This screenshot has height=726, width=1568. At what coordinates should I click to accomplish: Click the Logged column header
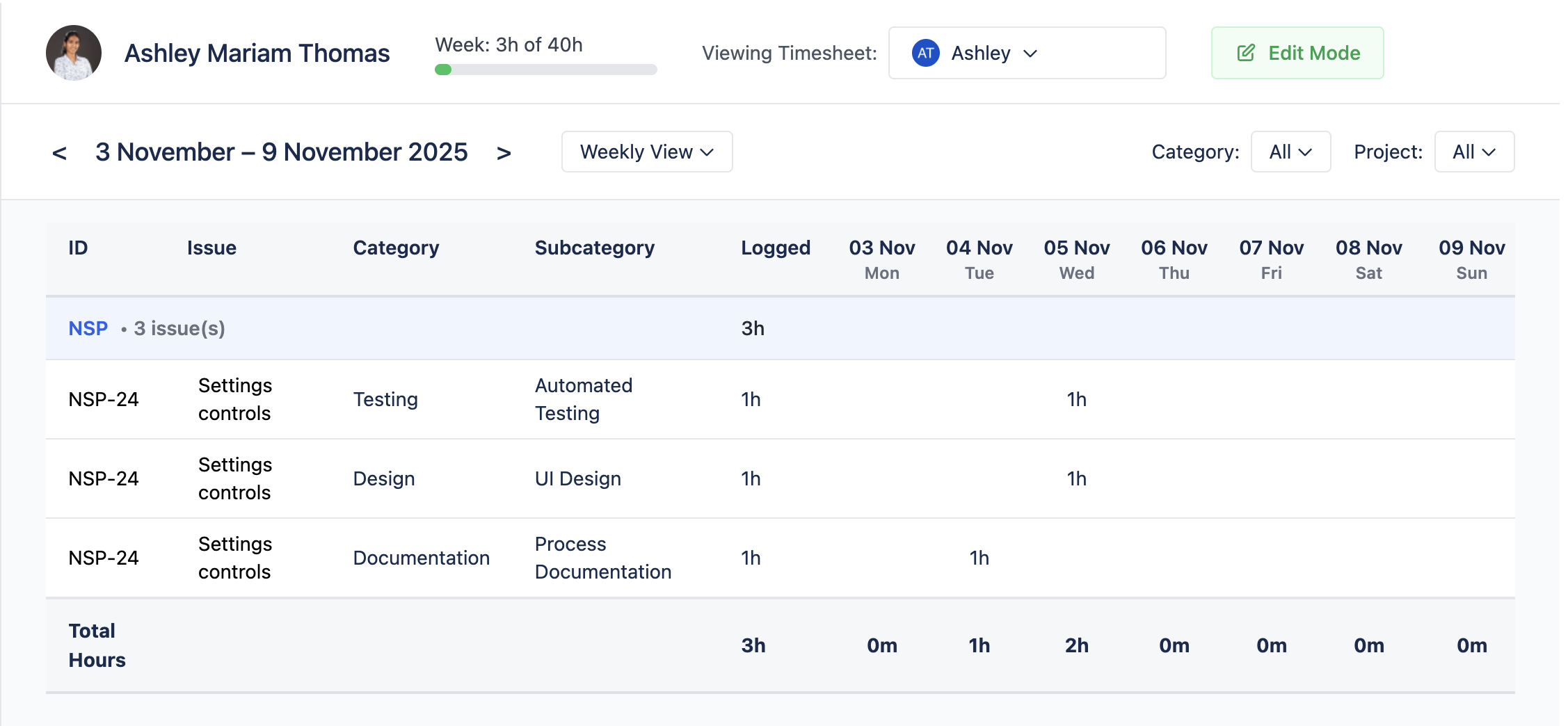[x=776, y=248]
